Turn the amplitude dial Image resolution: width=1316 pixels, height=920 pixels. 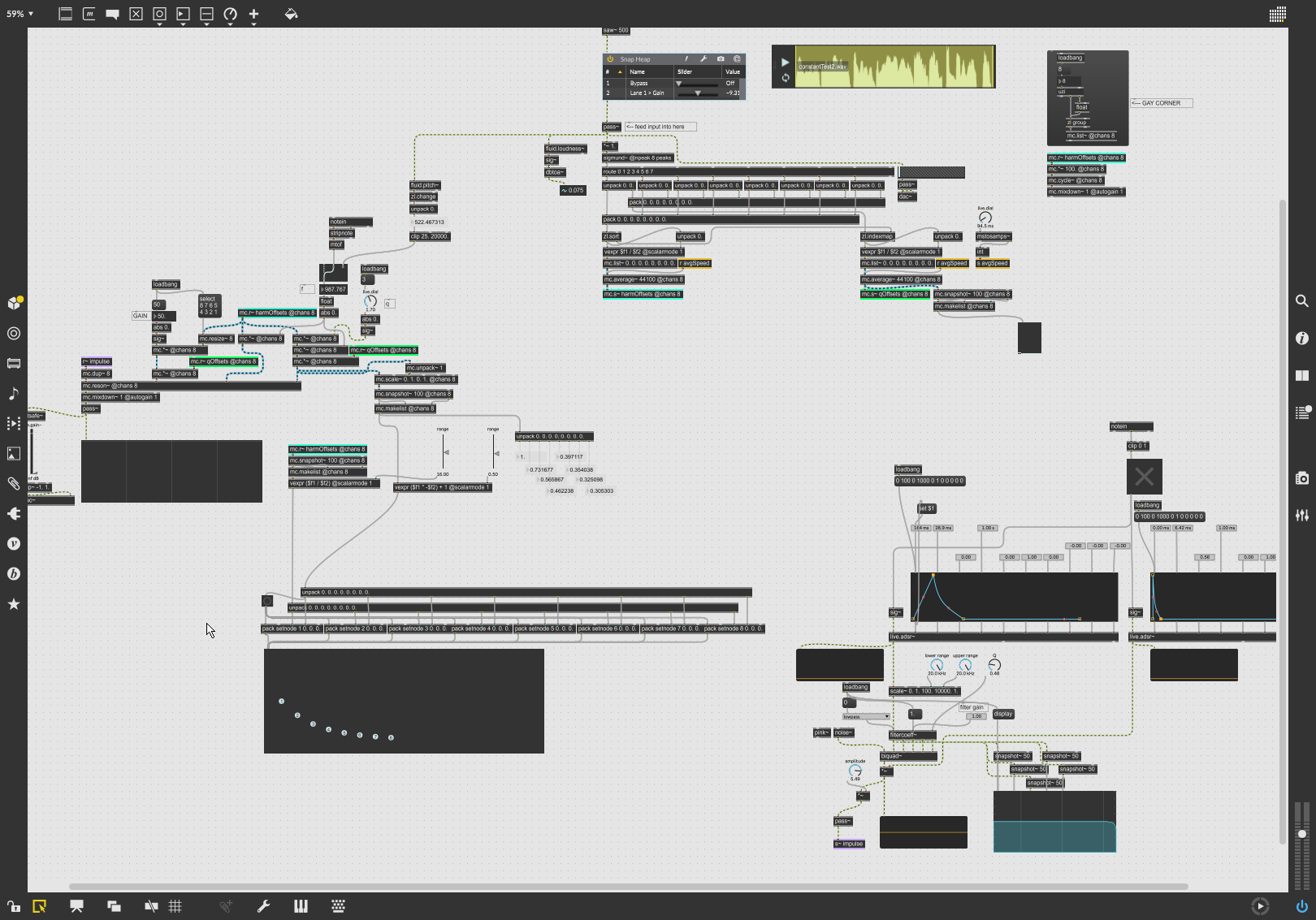pyautogui.click(x=855, y=771)
